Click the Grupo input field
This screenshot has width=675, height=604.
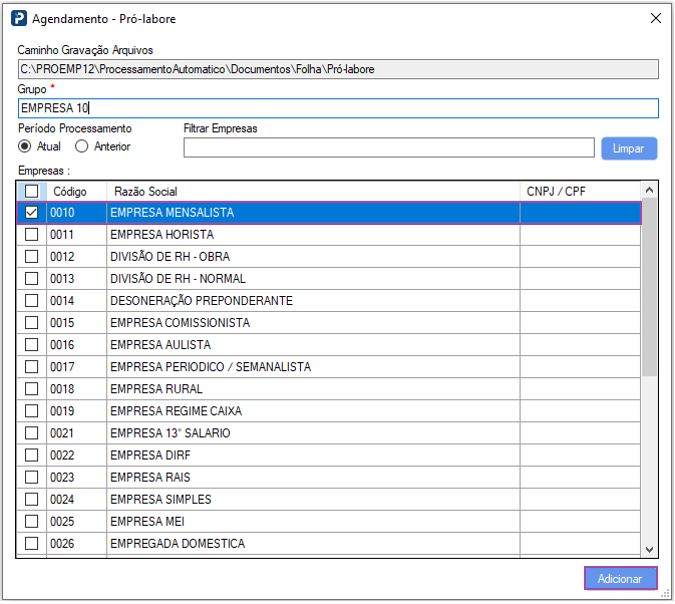coord(338,108)
